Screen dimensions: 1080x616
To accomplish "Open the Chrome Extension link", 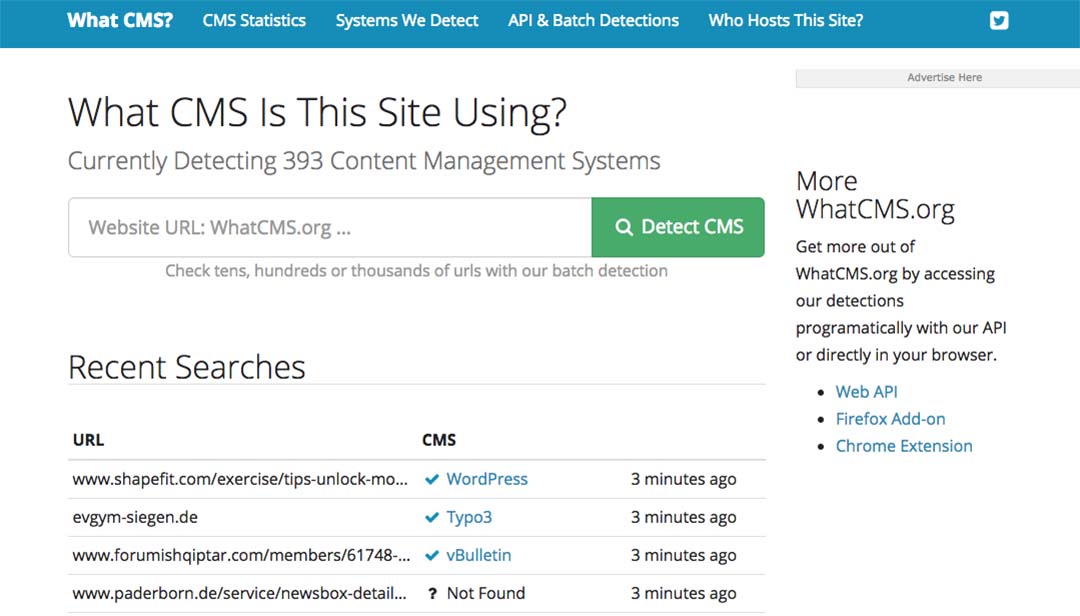I will [904, 446].
